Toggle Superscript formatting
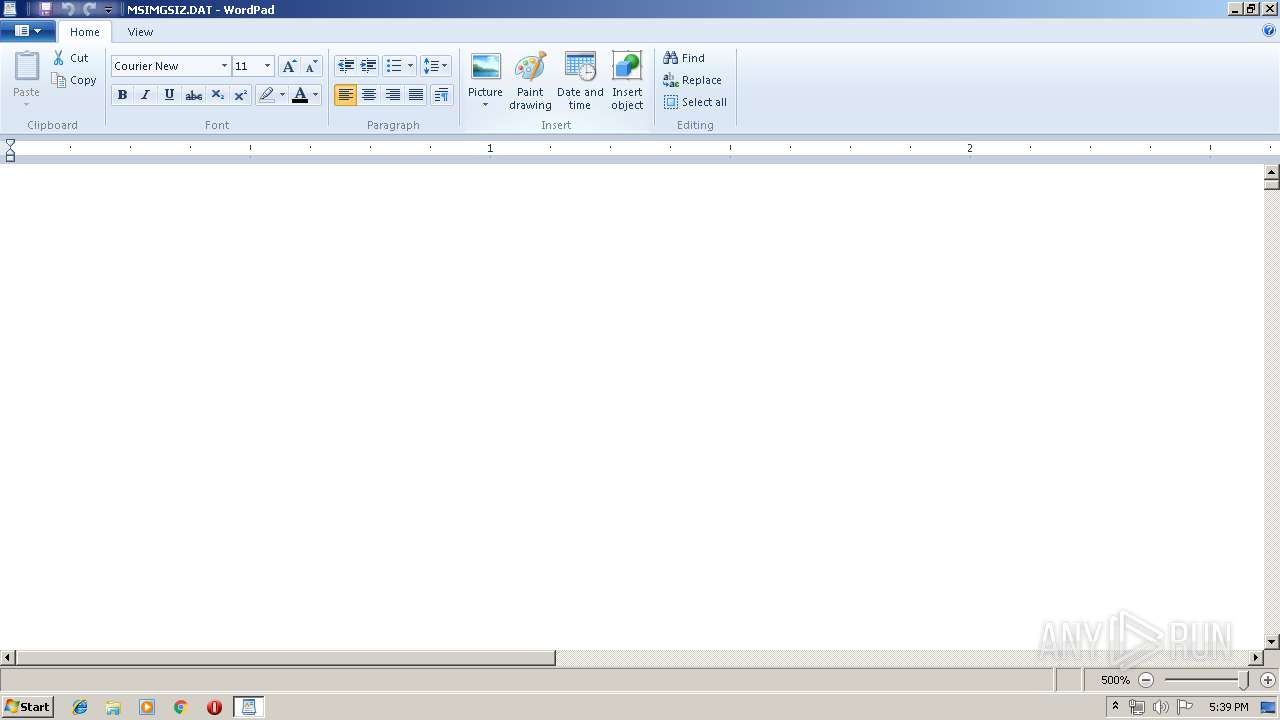 coord(240,95)
